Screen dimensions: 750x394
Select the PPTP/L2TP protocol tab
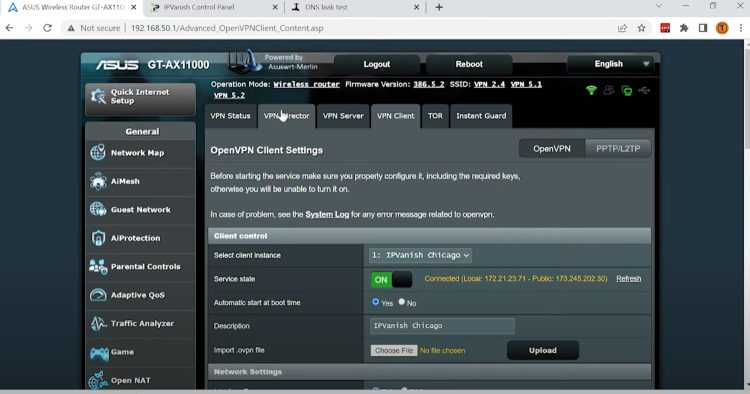click(x=618, y=149)
